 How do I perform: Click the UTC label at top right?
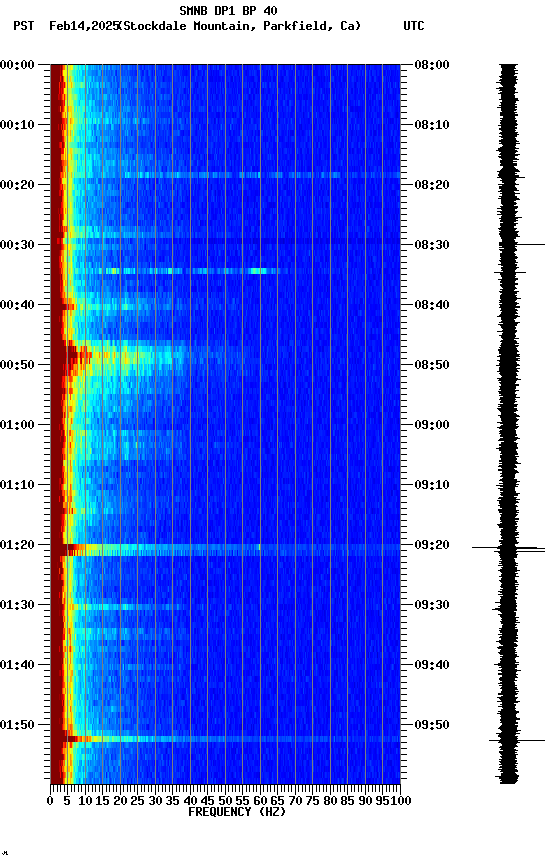(414, 26)
